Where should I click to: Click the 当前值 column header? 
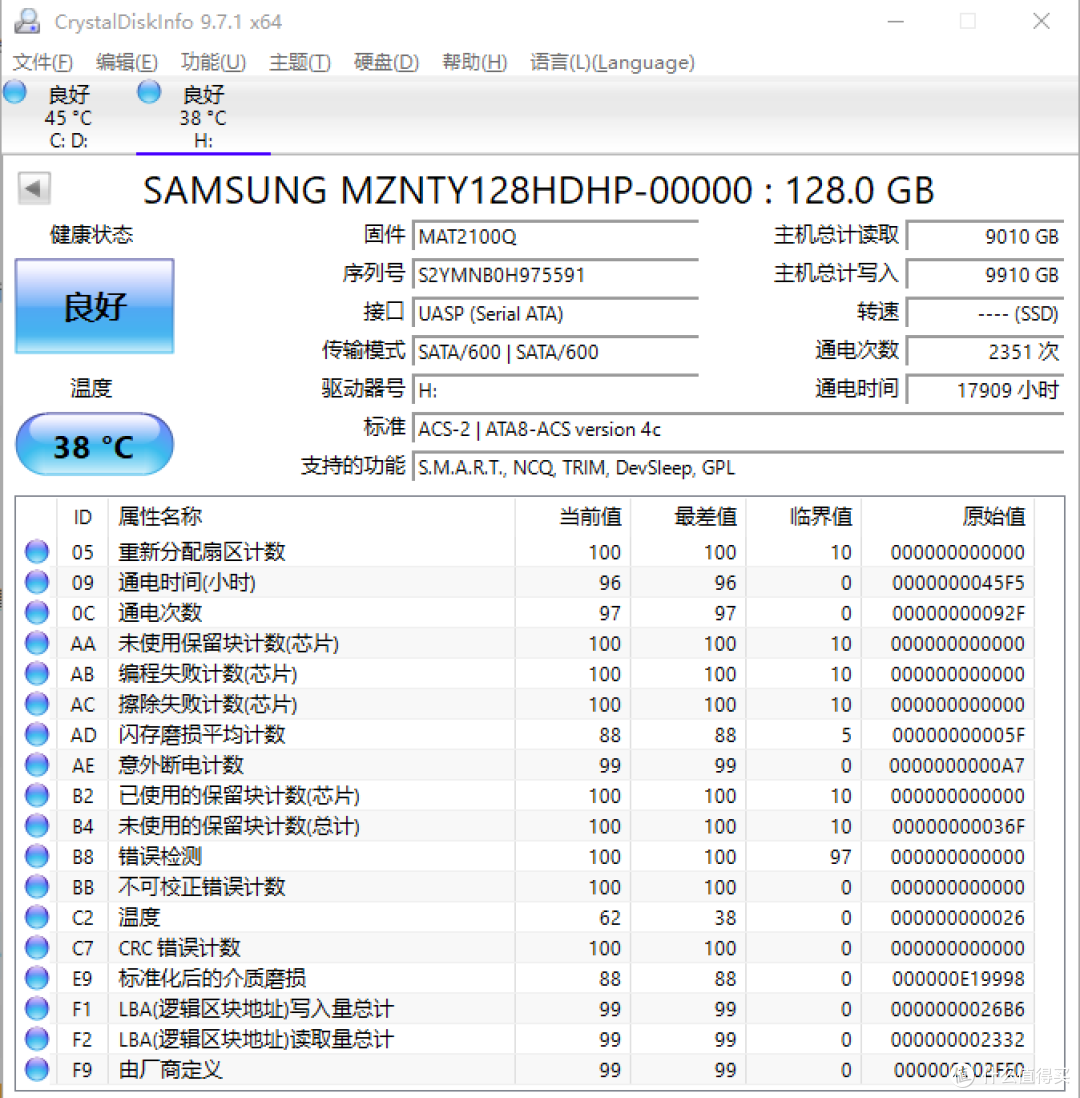point(573,517)
